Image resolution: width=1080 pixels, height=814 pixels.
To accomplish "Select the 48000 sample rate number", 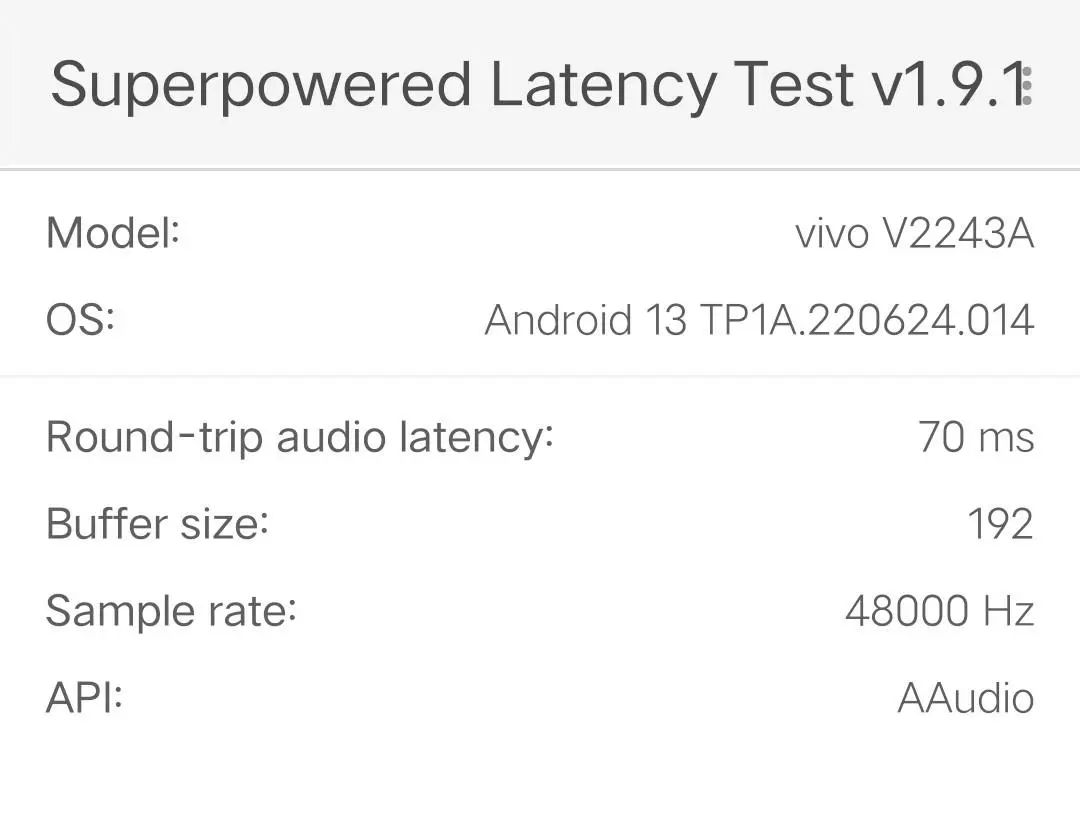I will pos(906,611).
